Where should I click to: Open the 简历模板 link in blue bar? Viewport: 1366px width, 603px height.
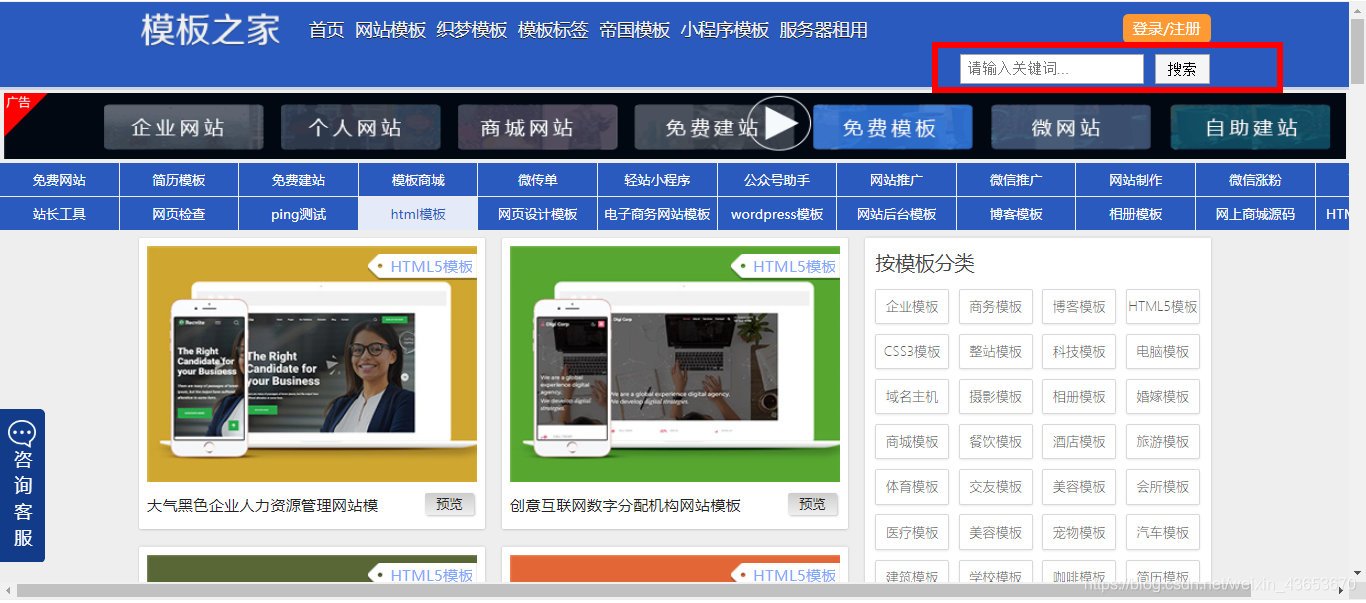(x=179, y=180)
